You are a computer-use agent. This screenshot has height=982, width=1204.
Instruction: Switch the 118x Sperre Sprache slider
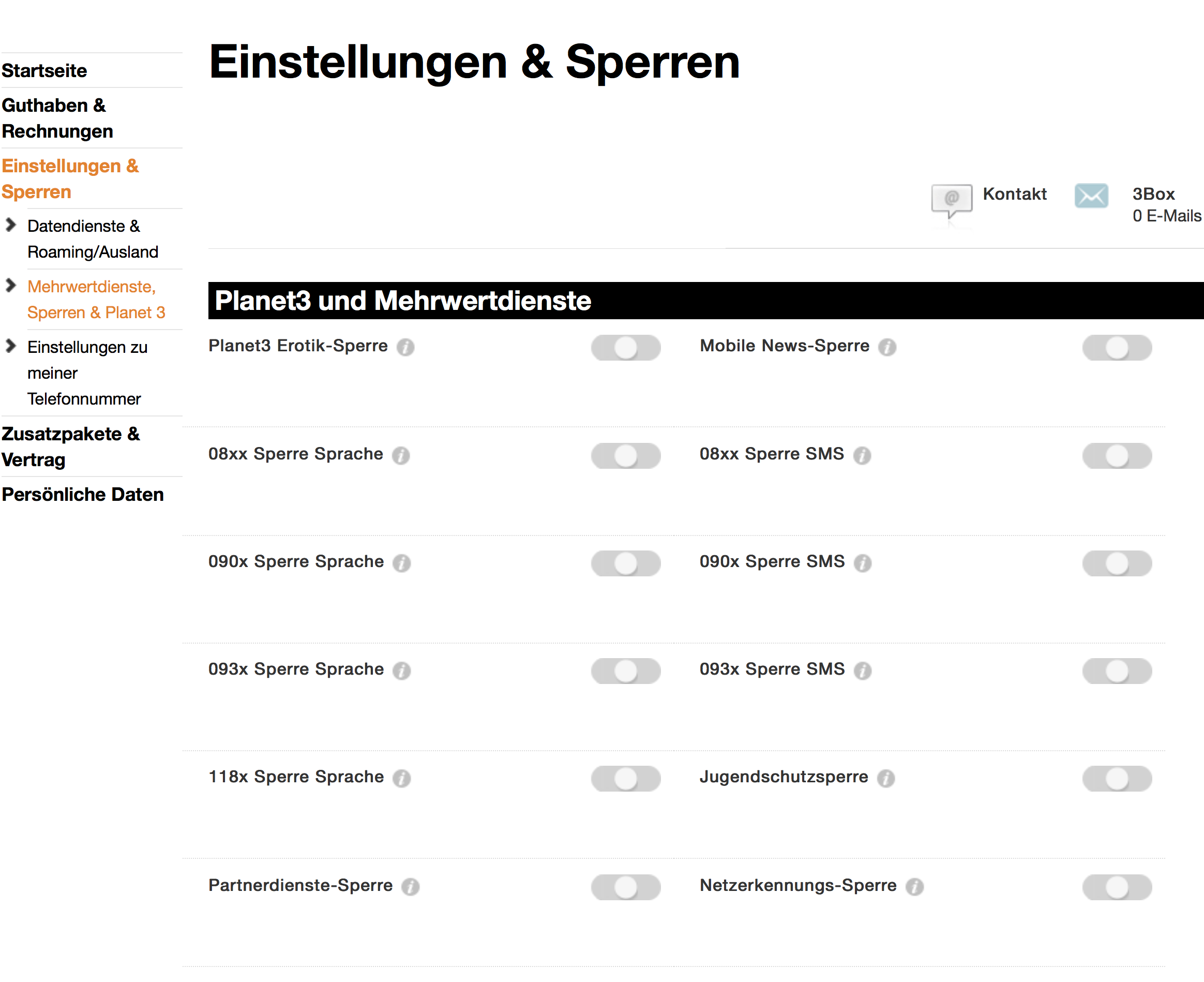click(625, 779)
